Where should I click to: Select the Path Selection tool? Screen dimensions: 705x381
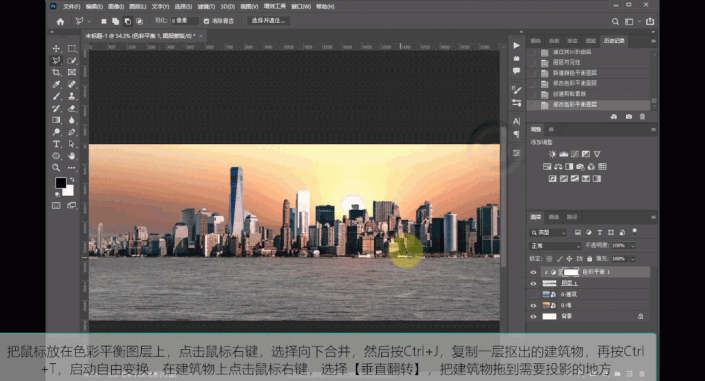(71, 144)
